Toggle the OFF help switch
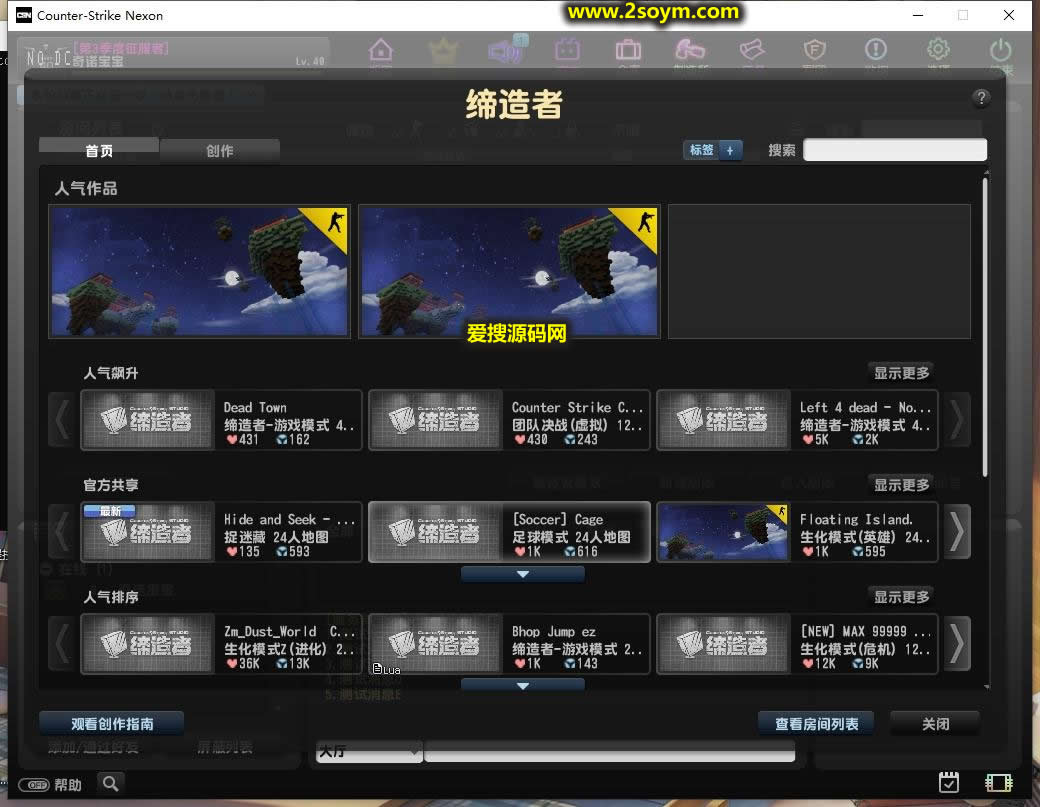The height and width of the screenshot is (807, 1040). pyautogui.click(x=34, y=785)
